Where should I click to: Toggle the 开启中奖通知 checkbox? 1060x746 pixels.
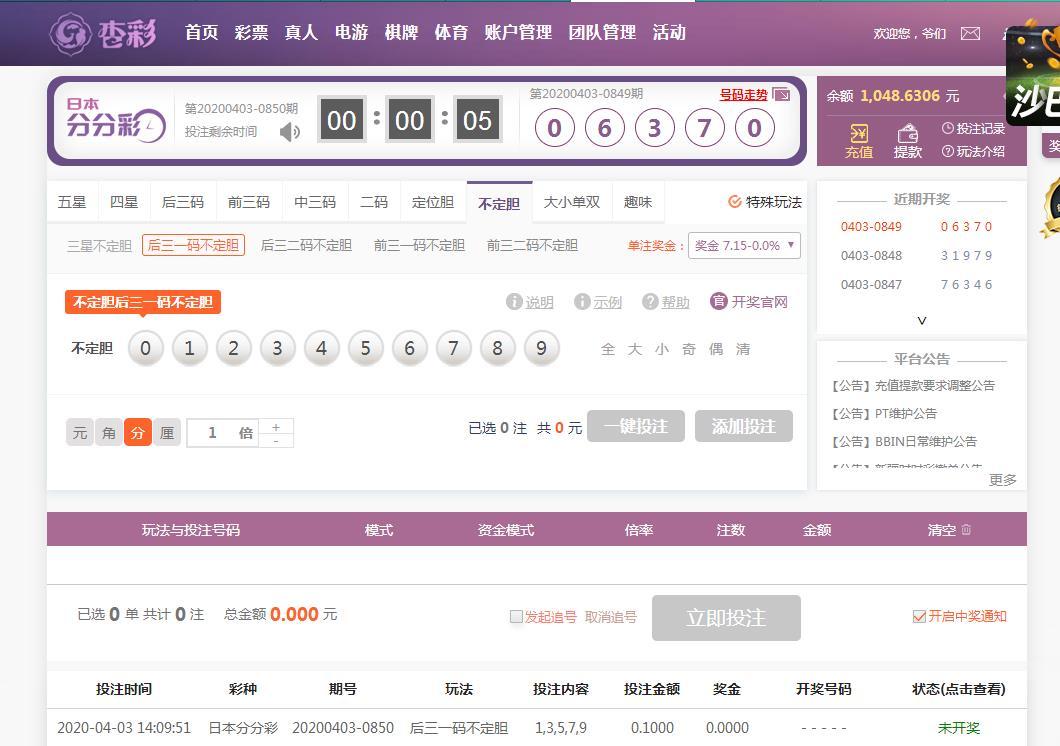[919, 617]
